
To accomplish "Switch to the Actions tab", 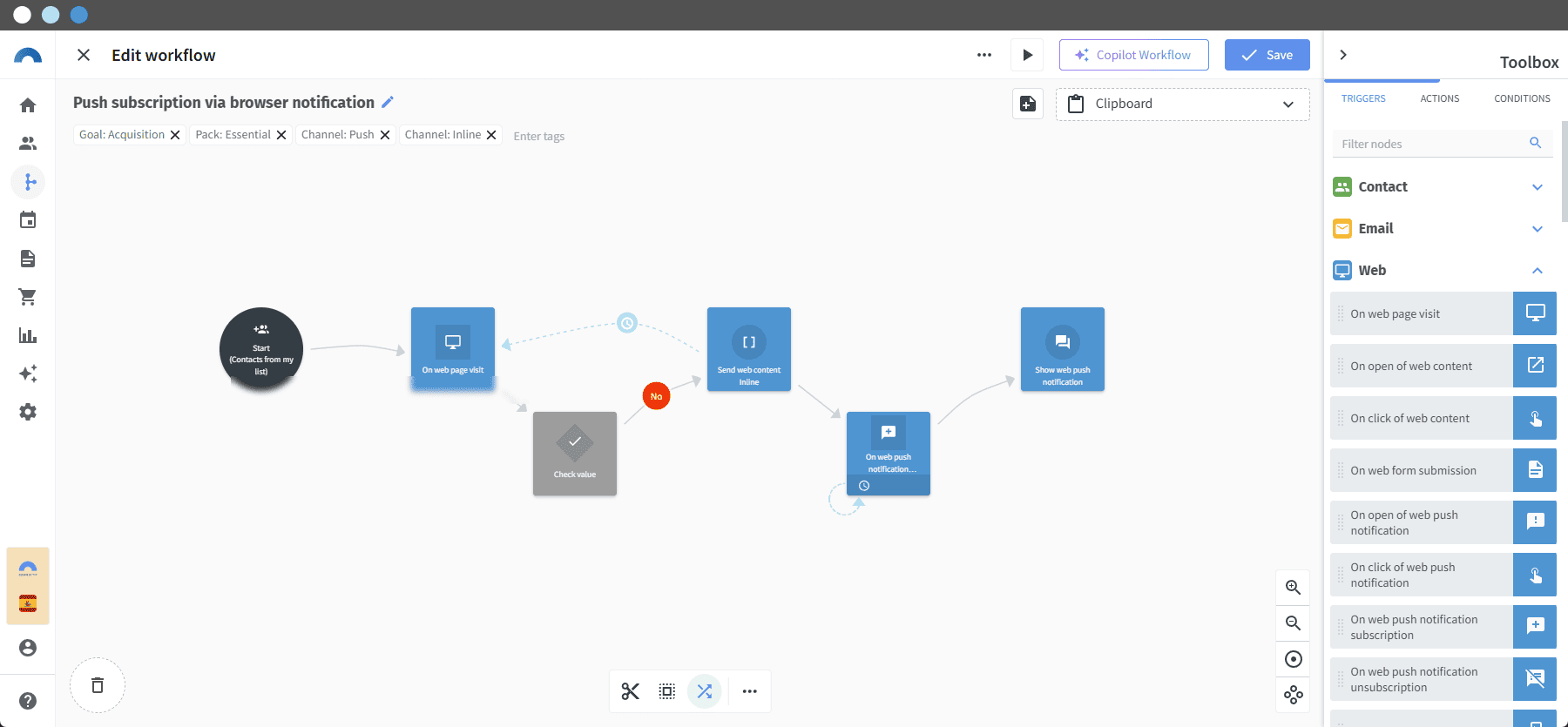I will [x=1440, y=98].
